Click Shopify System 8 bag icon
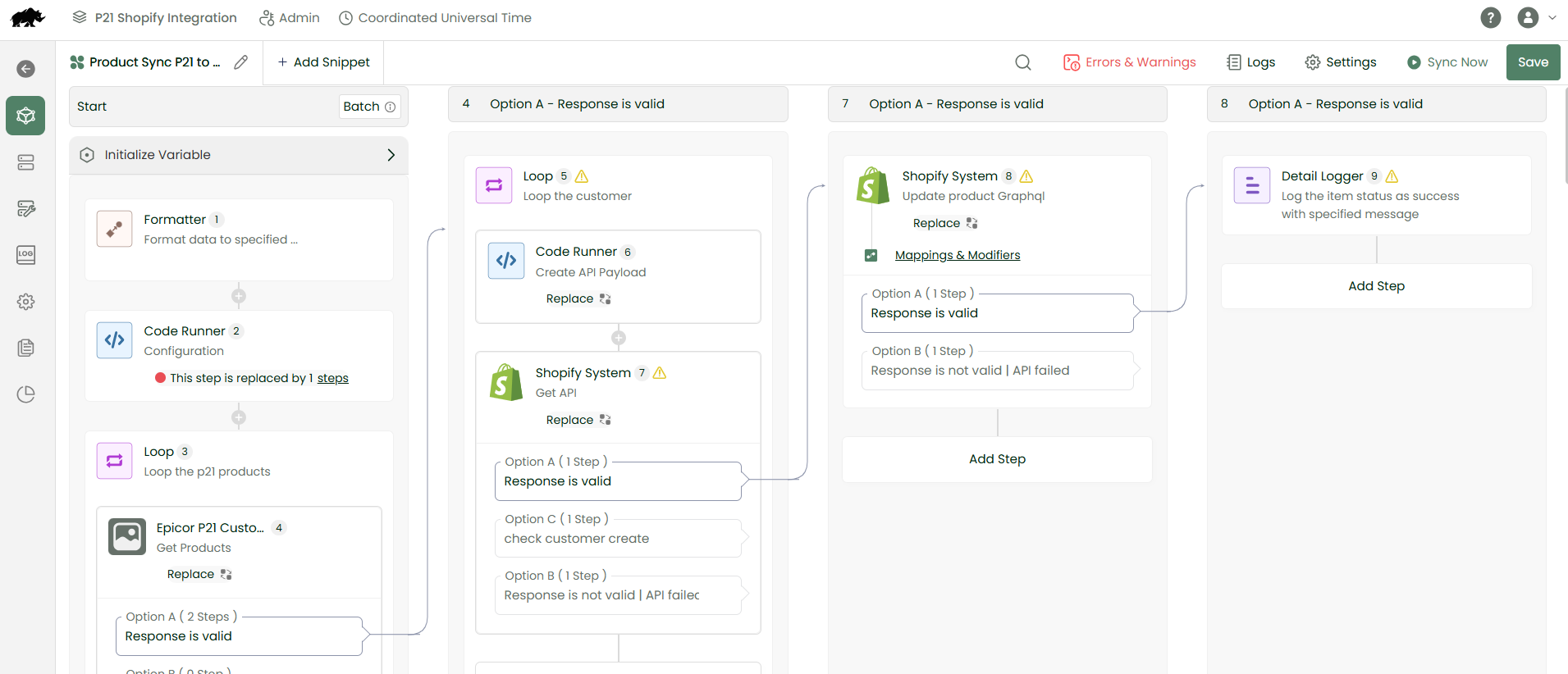The image size is (1568, 674). 873,185
